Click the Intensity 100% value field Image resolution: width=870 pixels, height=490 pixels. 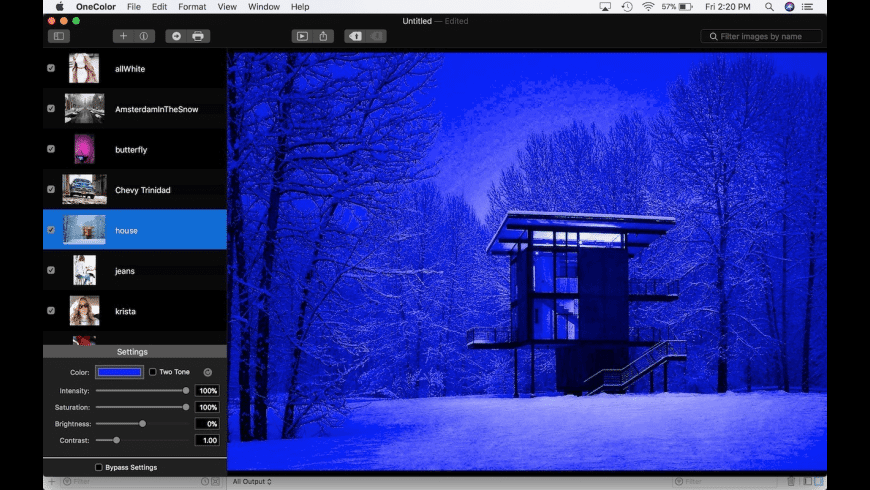pyautogui.click(x=207, y=391)
